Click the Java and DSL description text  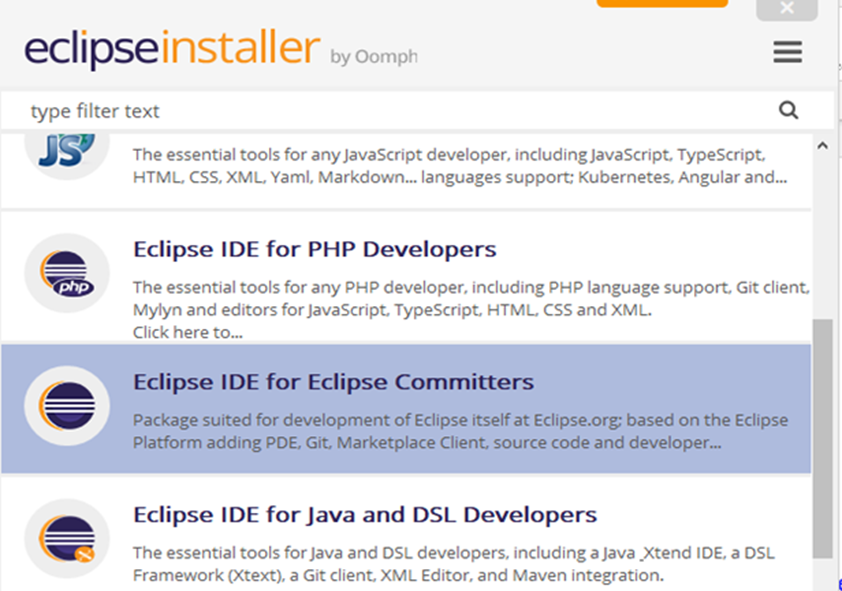pyautogui.click(x=454, y=564)
